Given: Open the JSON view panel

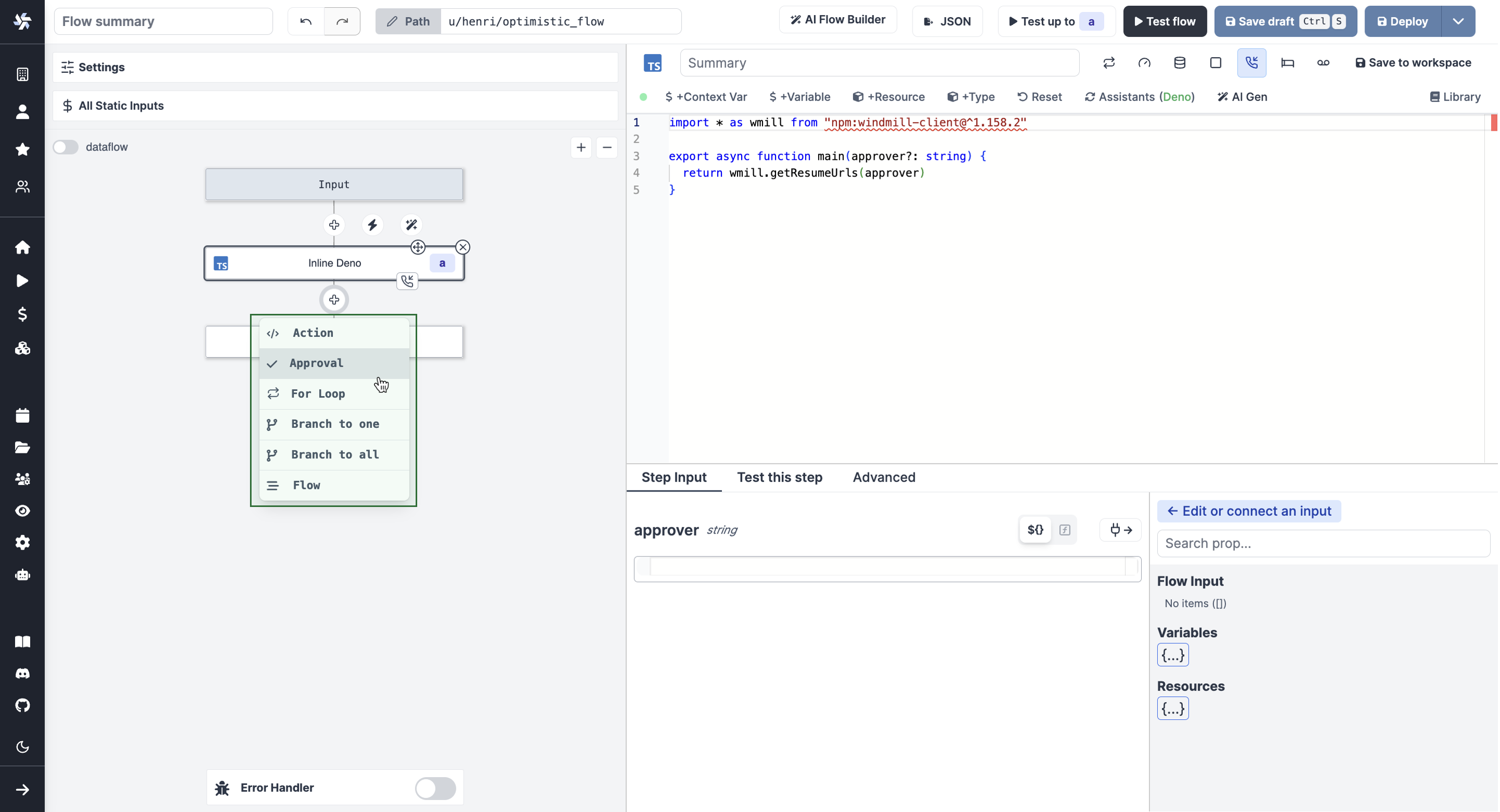Looking at the screenshot, I should (947, 21).
